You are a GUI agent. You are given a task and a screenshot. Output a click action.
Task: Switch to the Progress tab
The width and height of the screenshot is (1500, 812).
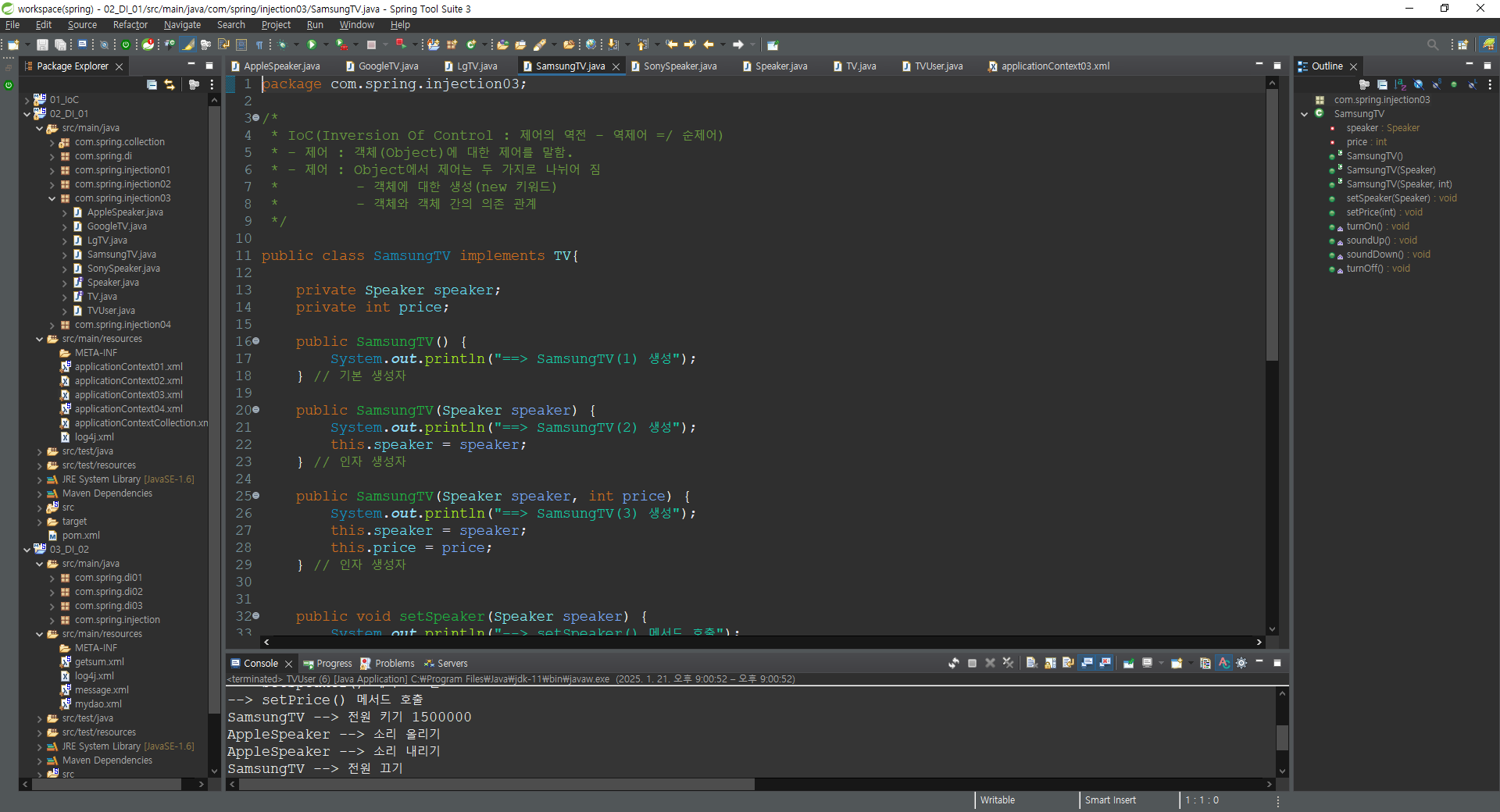click(327, 664)
